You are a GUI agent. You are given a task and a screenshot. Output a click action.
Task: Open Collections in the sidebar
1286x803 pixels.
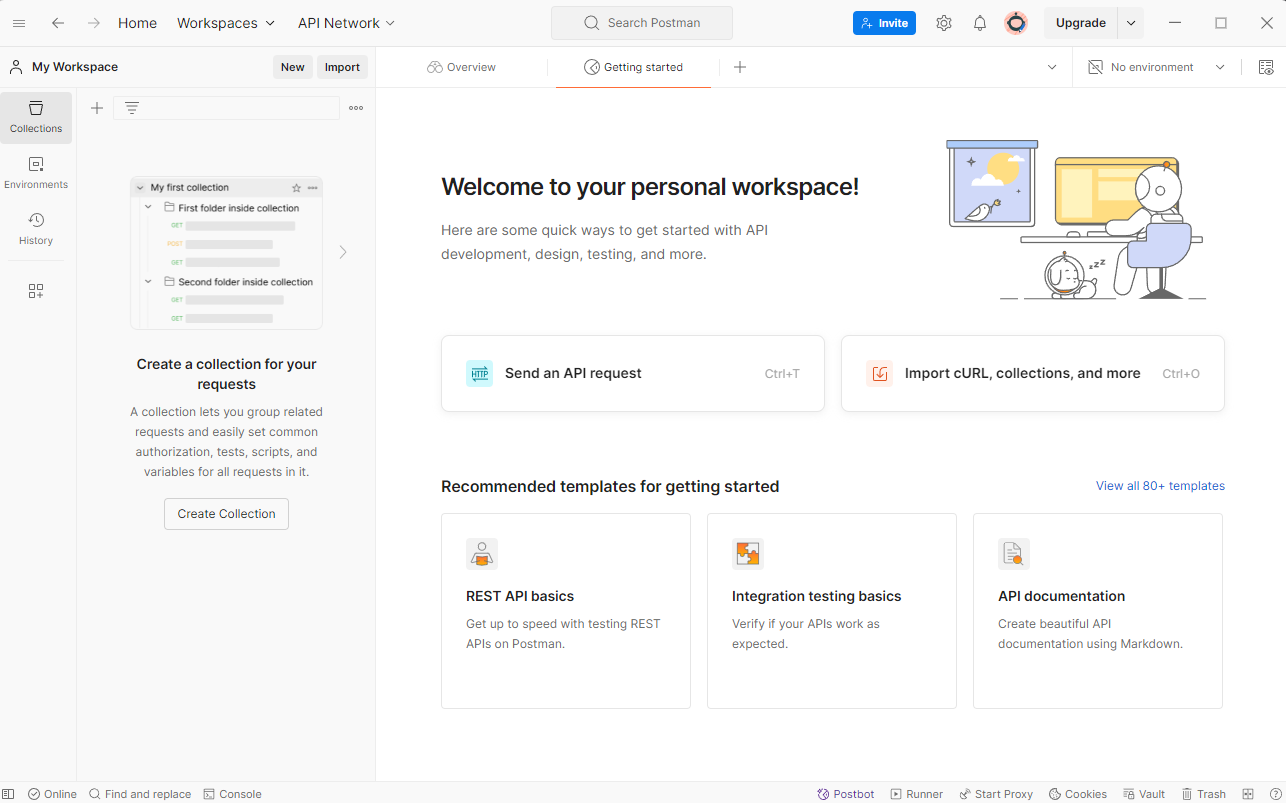(36, 117)
